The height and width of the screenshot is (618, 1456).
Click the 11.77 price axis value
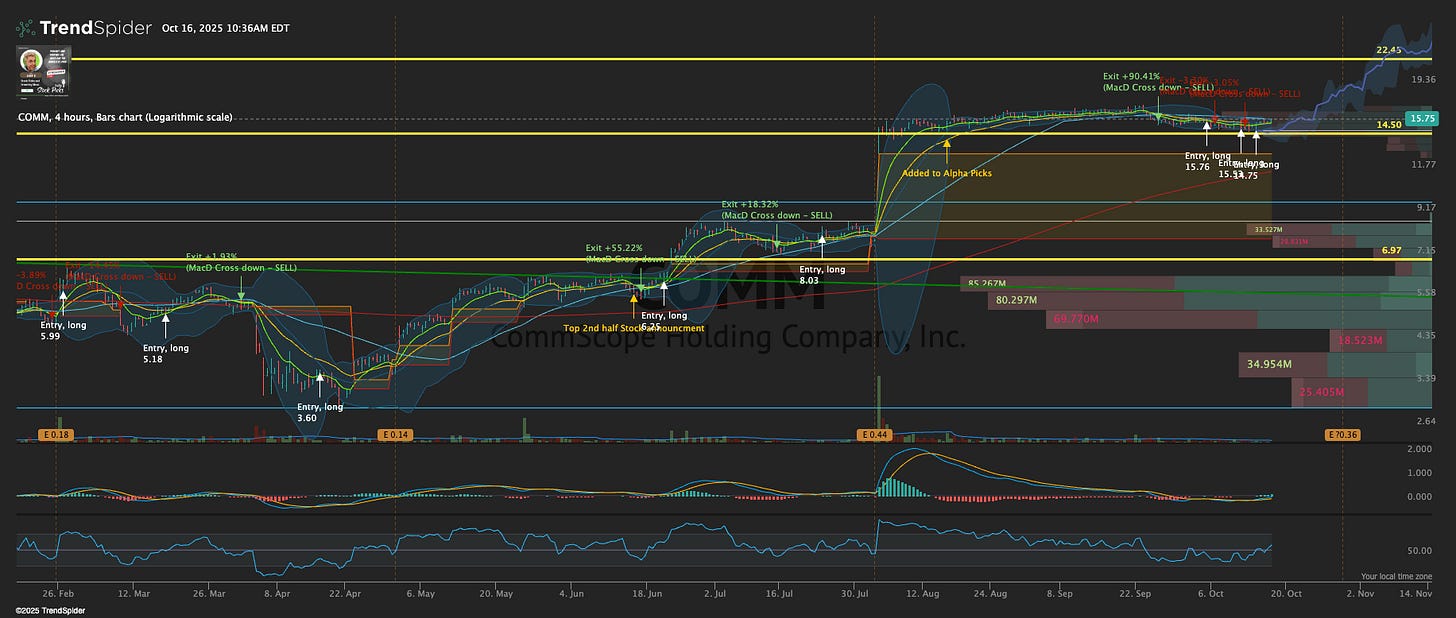1424,164
